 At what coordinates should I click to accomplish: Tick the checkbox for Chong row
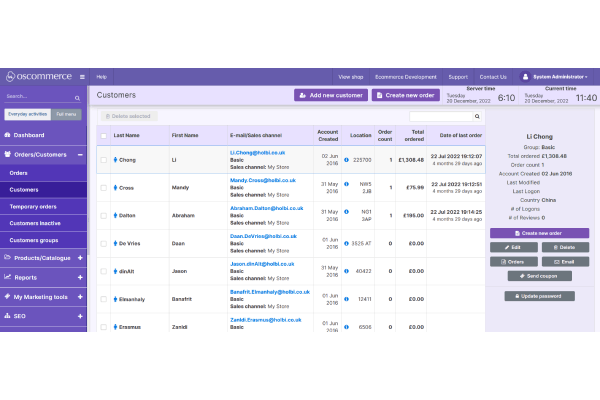(x=104, y=160)
